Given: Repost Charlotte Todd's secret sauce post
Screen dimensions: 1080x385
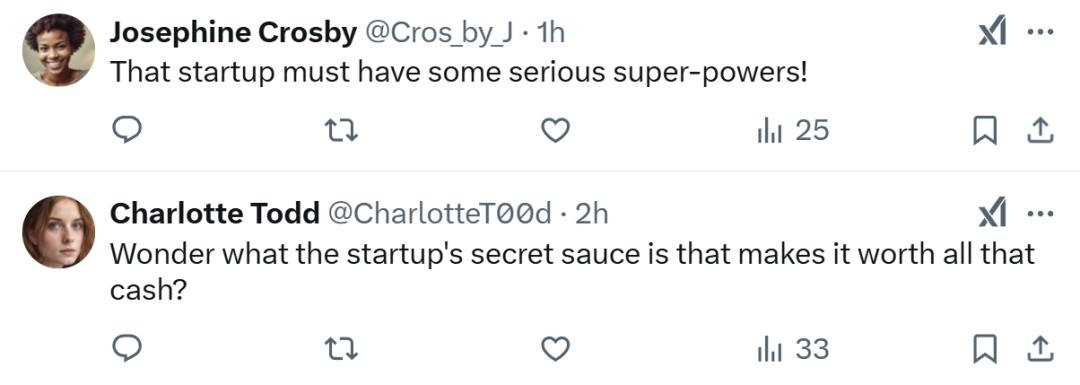Looking at the screenshot, I should (342, 349).
